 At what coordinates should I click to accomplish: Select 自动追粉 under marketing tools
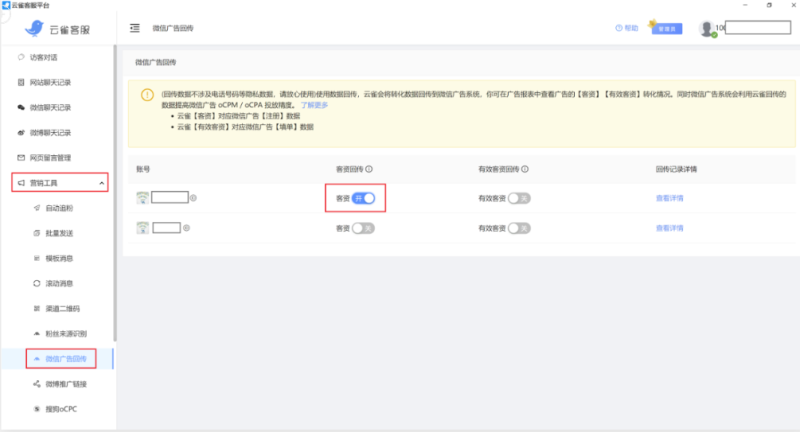60,208
